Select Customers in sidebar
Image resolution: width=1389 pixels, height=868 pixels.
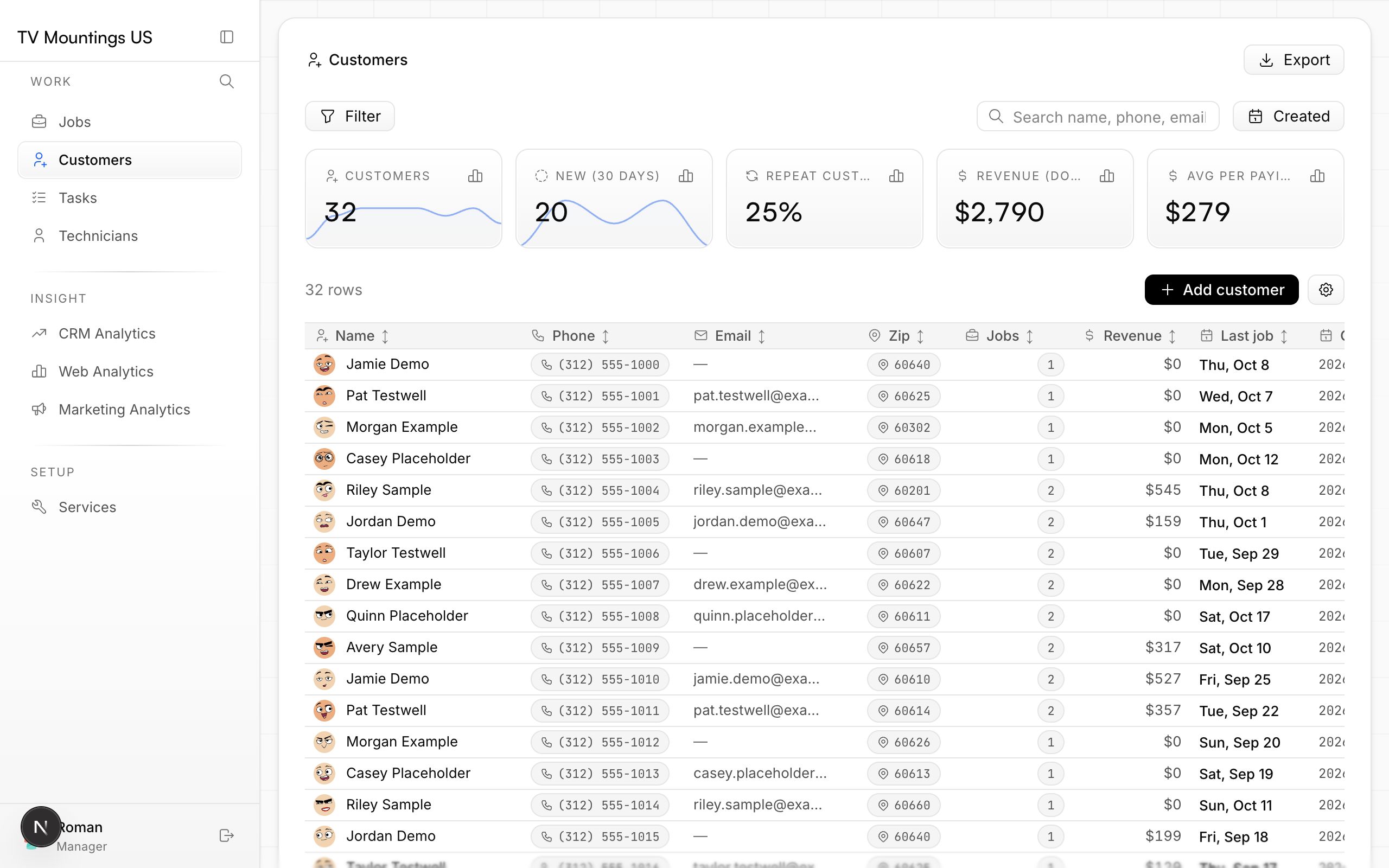click(130, 160)
